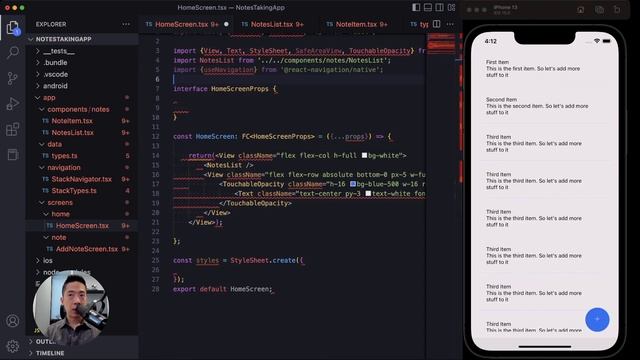Open the Manage settings gear
The height and width of the screenshot is (360, 640).
(x=13, y=346)
